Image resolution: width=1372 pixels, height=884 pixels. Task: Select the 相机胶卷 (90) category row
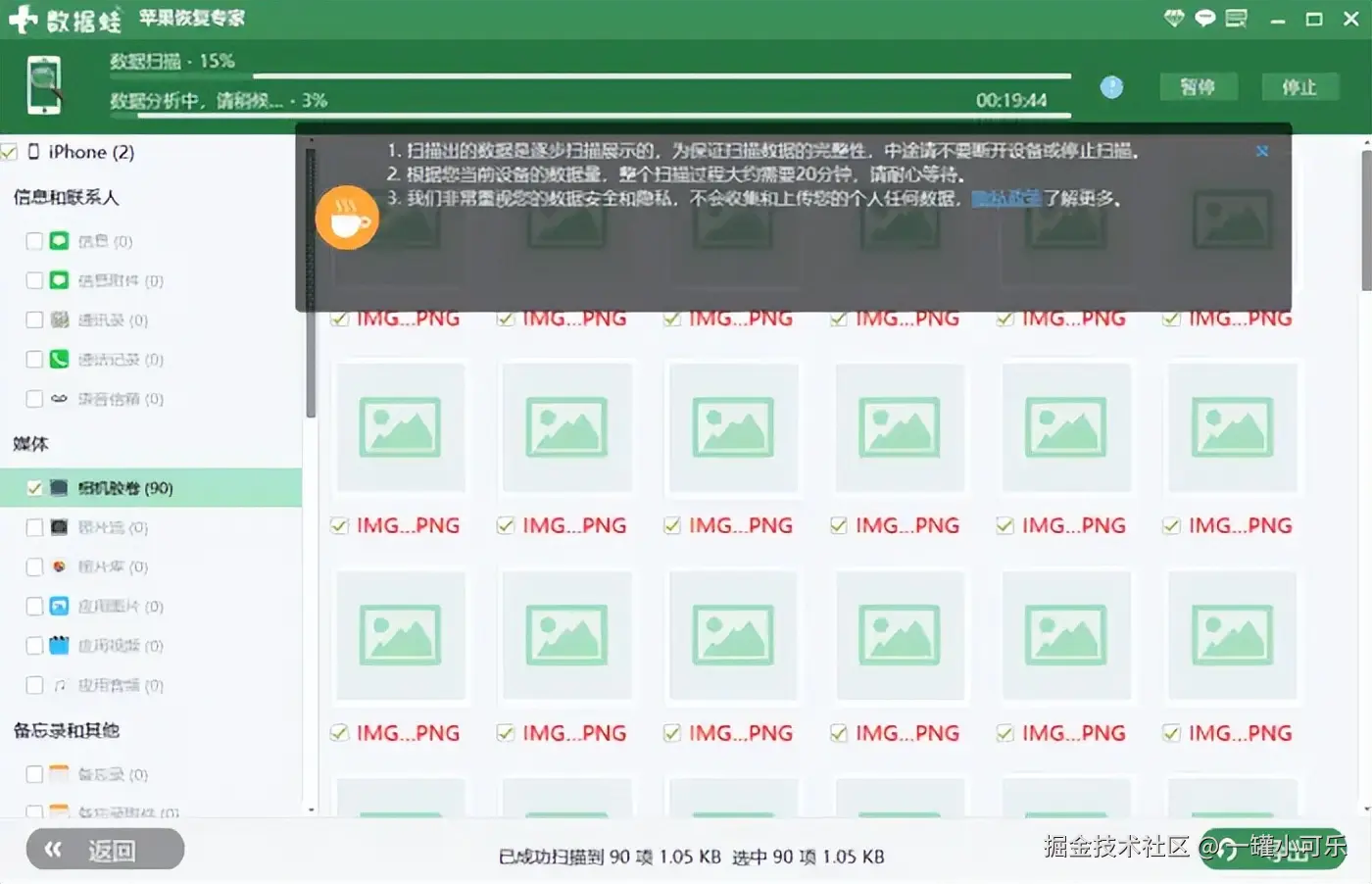click(151, 488)
